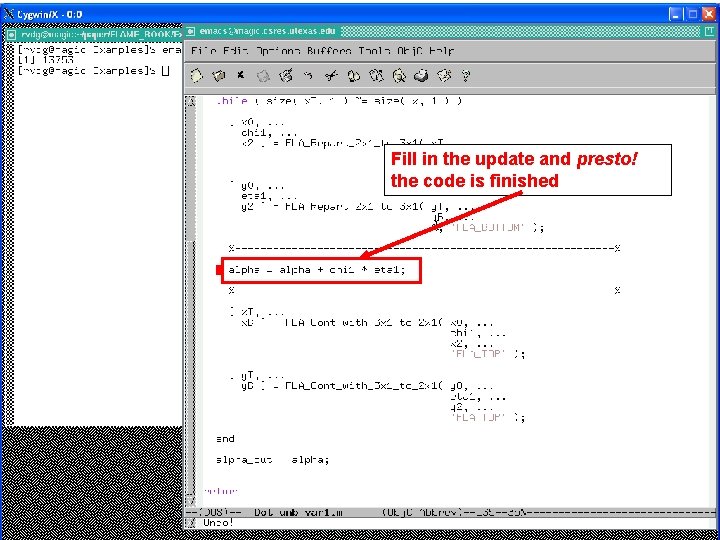This screenshot has height=540, width=720.
Task: Click the Paste toolbar icon
Action: (x=376, y=76)
